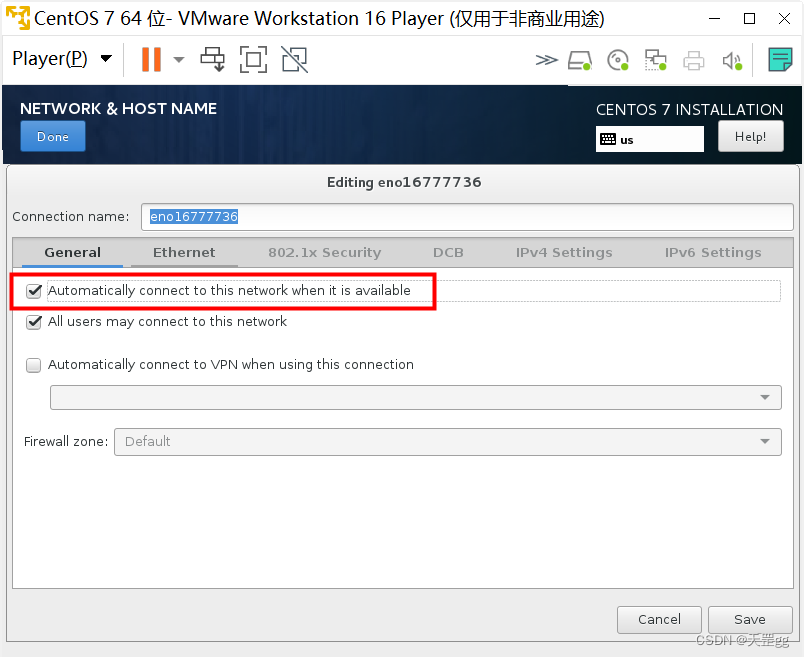Open the Help! button
This screenshot has height=657, width=804.
751,136
